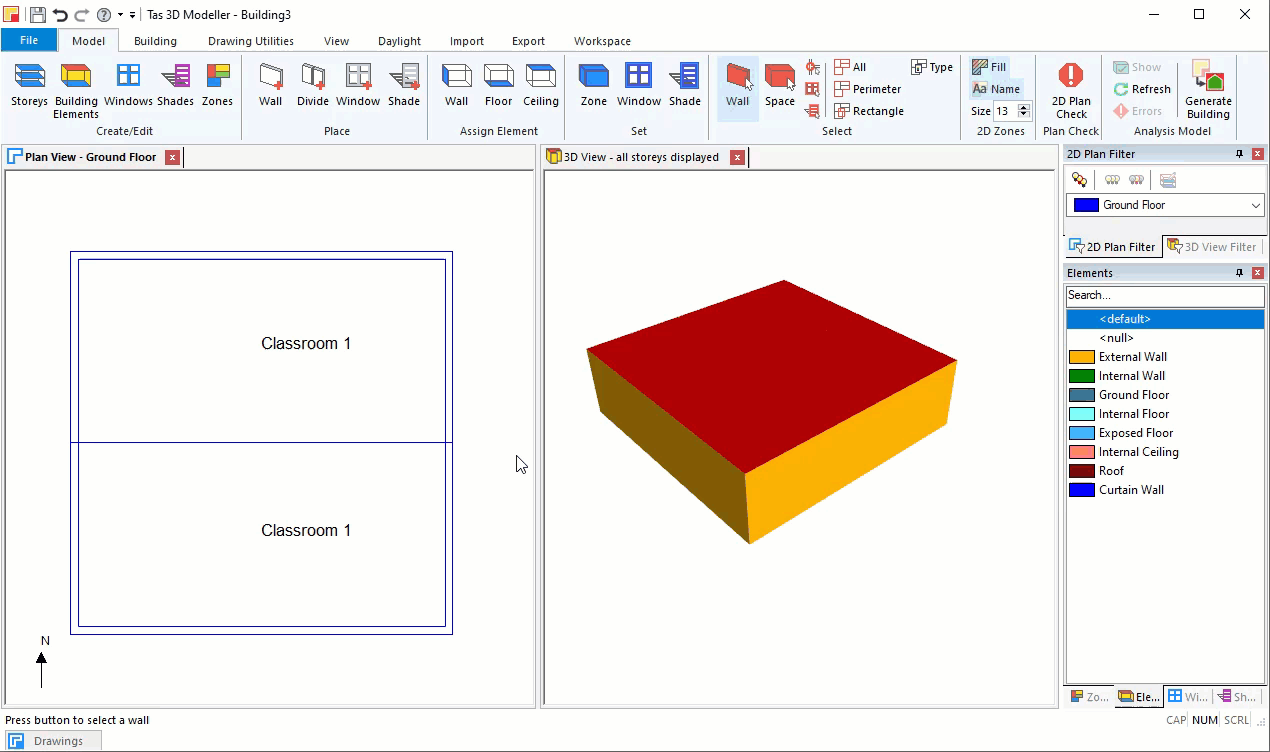Select Ground Floor in Elements list

(1165, 395)
